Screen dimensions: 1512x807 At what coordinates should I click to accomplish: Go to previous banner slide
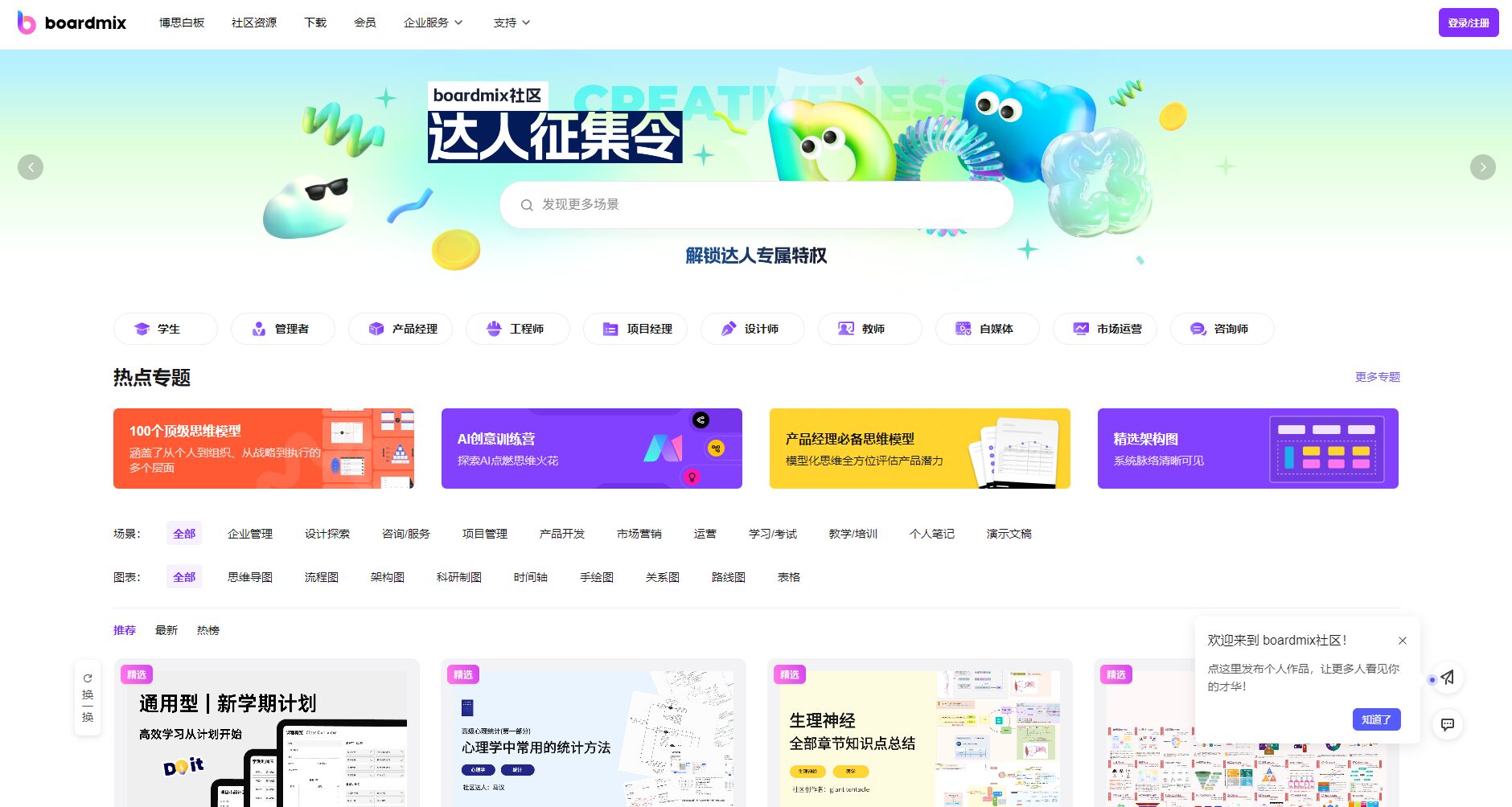click(31, 167)
